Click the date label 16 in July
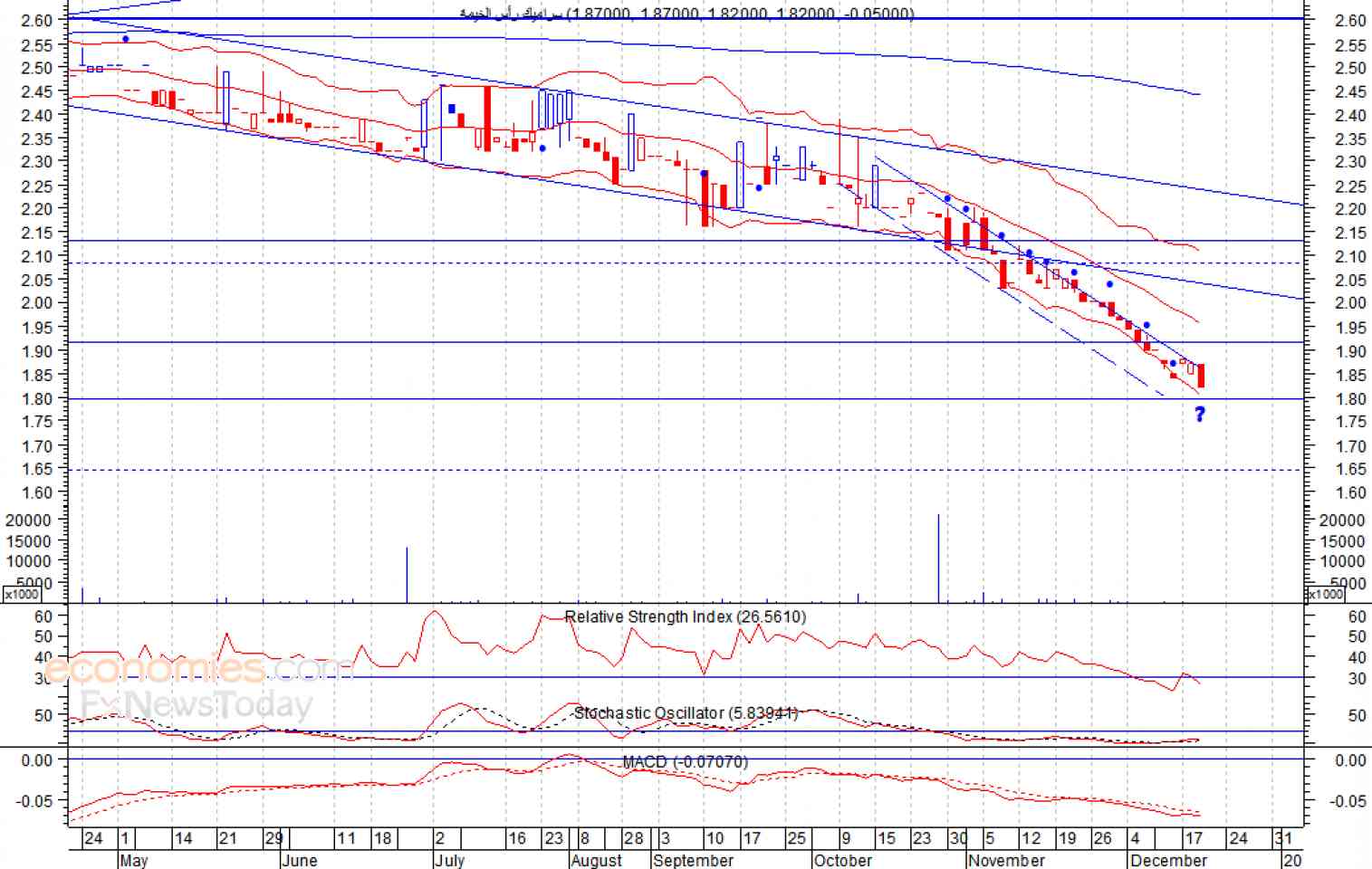Image resolution: width=1372 pixels, height=869 pixels. point(517,838)
